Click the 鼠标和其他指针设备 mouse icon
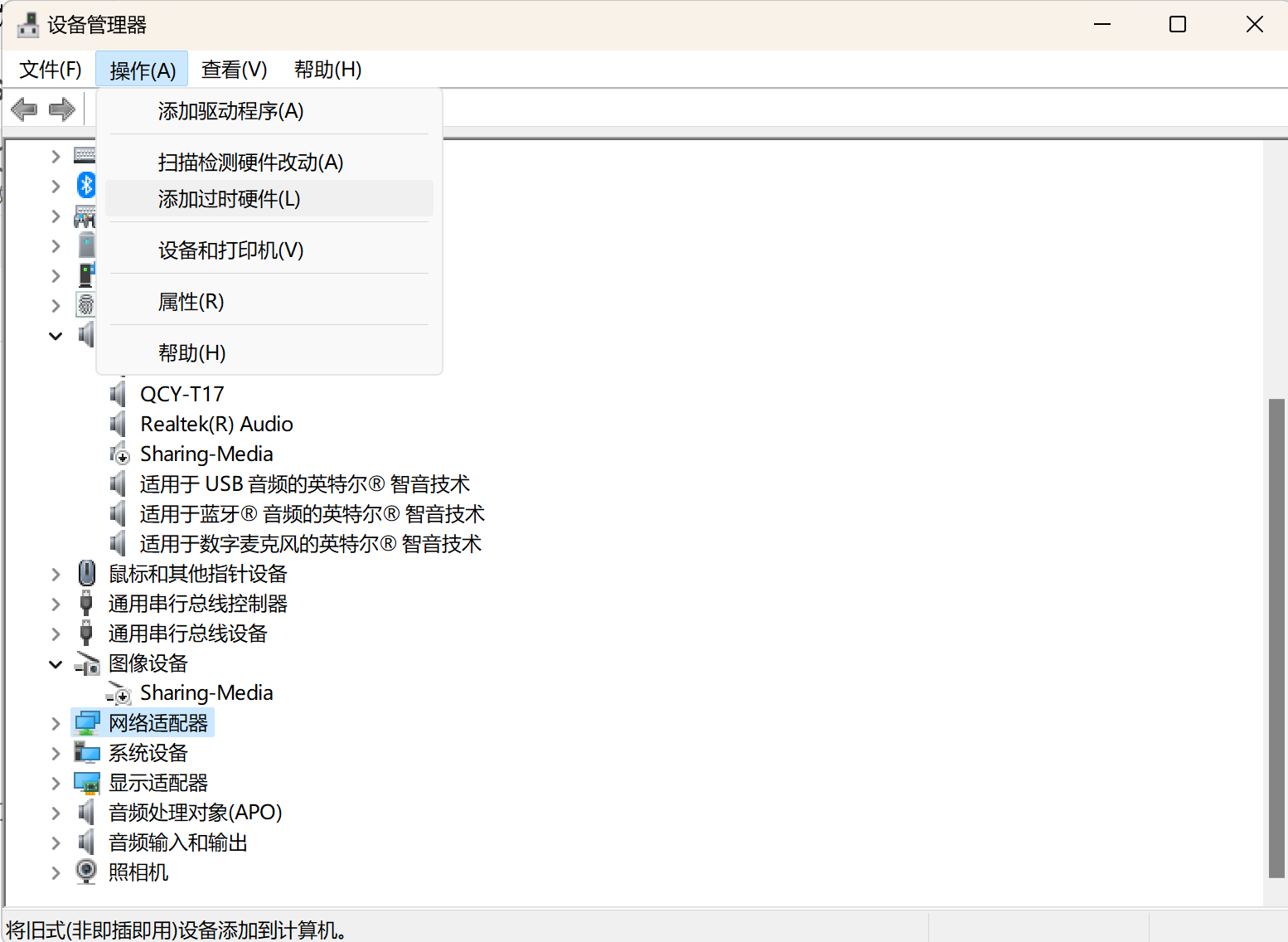1288x942 pixels. [86, 573]
